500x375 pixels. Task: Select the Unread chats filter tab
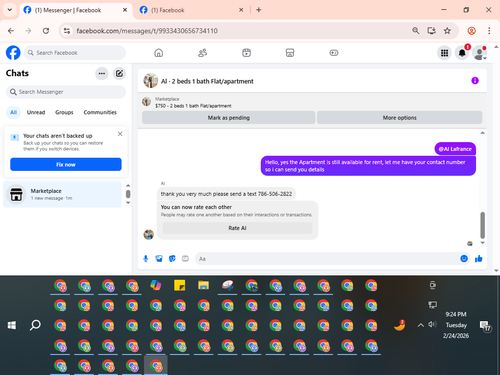[x=36, y=112]
